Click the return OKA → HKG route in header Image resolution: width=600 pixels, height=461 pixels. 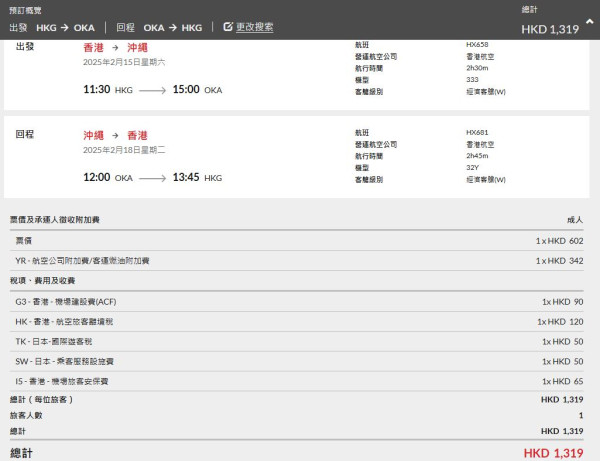click(173, 28)
